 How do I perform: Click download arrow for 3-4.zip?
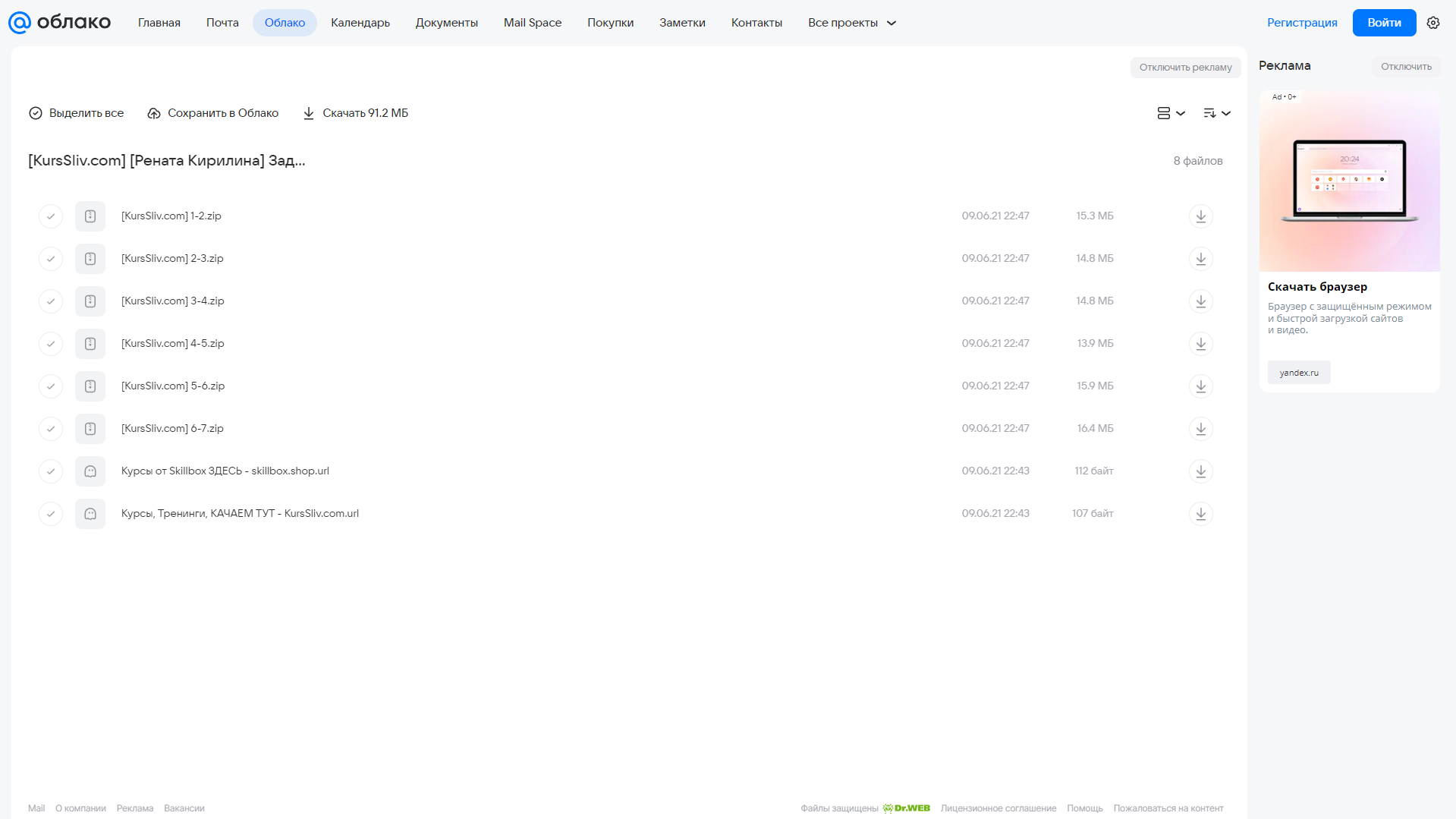pos(1200,301)
